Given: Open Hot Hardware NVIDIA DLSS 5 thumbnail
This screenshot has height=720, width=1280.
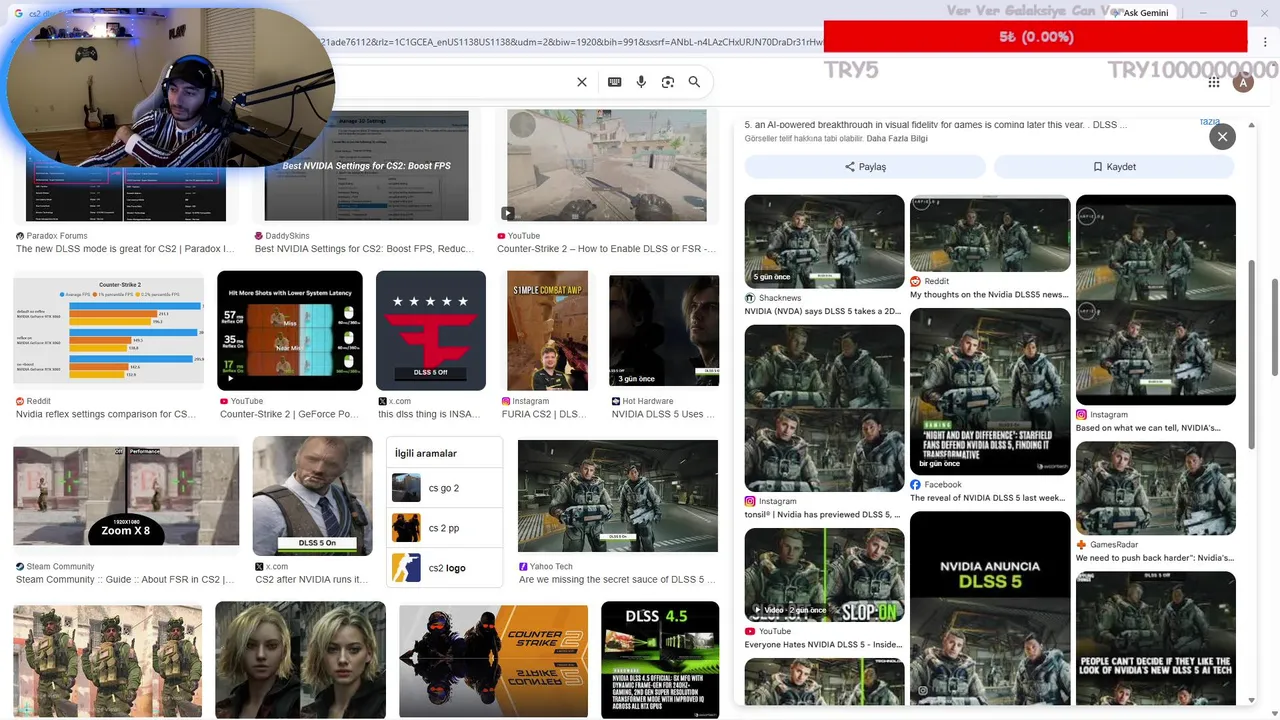Looking at the screenshot, I should [664, 331].
